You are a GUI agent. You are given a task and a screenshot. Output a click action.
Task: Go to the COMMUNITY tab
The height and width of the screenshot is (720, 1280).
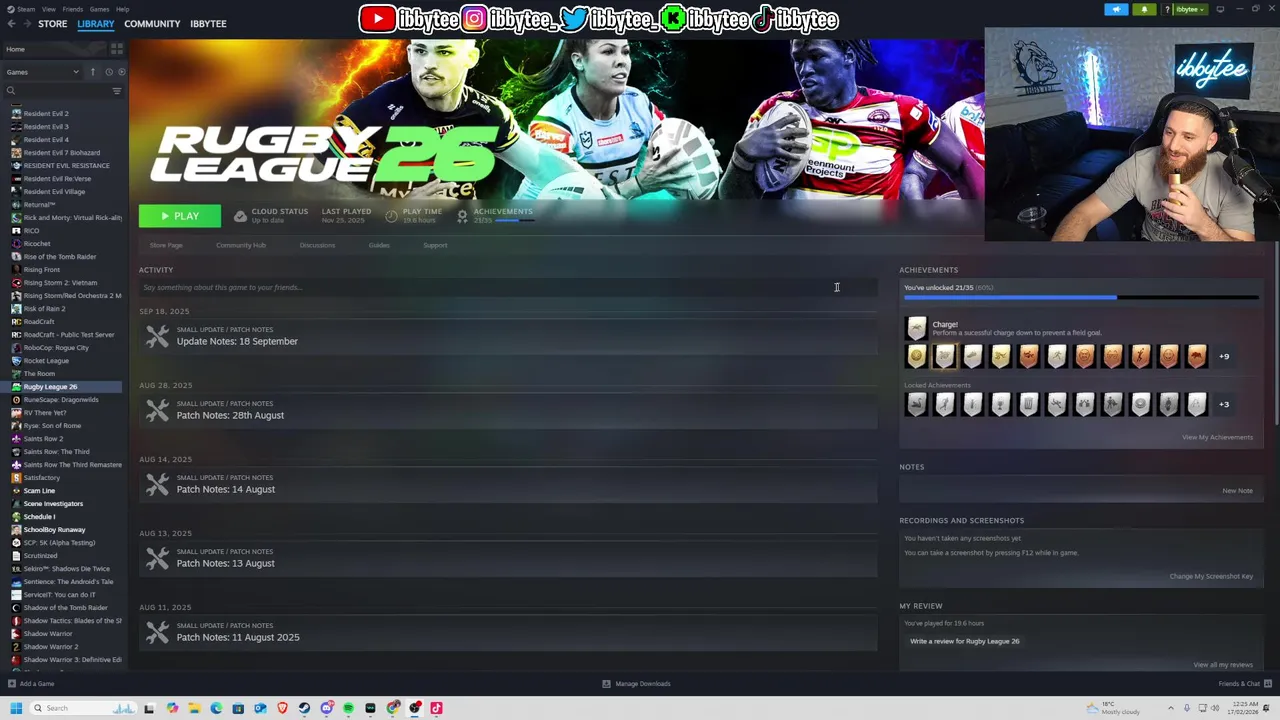(x=152, y=23)
